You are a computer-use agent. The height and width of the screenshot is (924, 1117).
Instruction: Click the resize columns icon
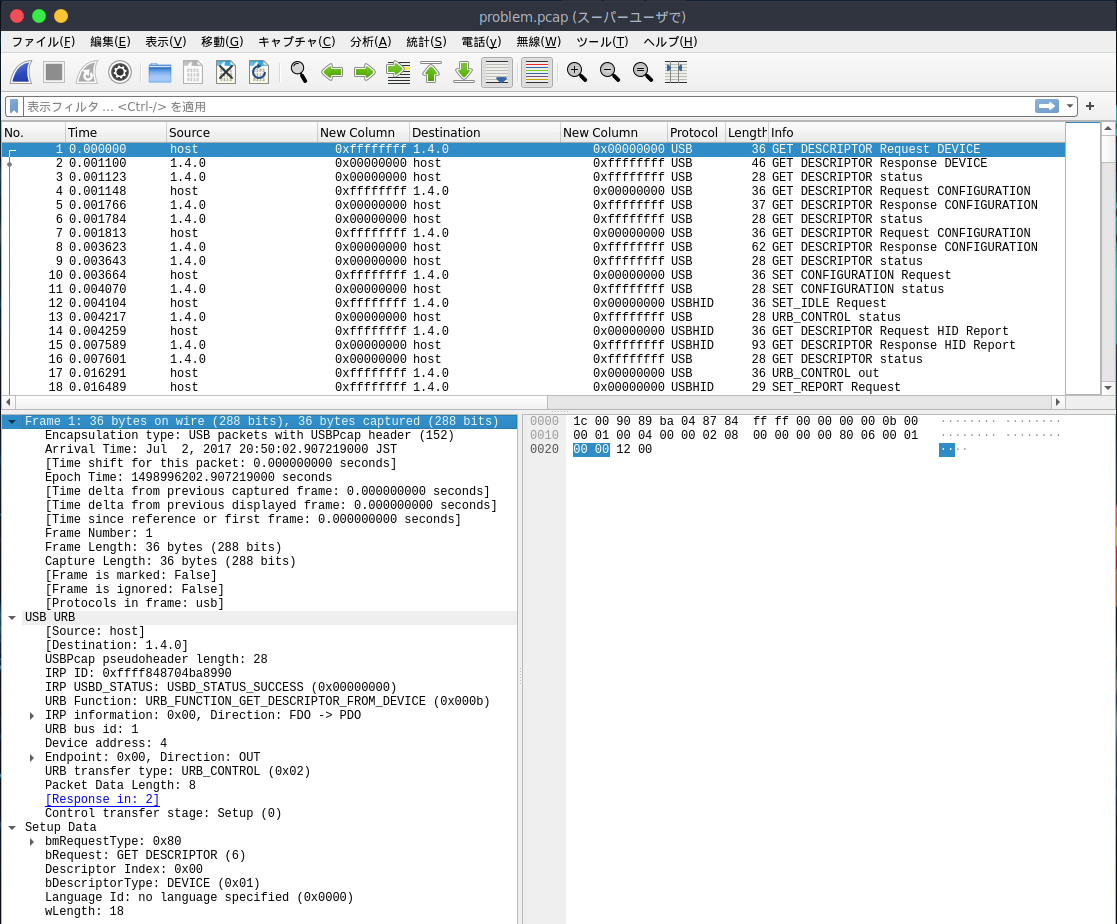(675, 72)
